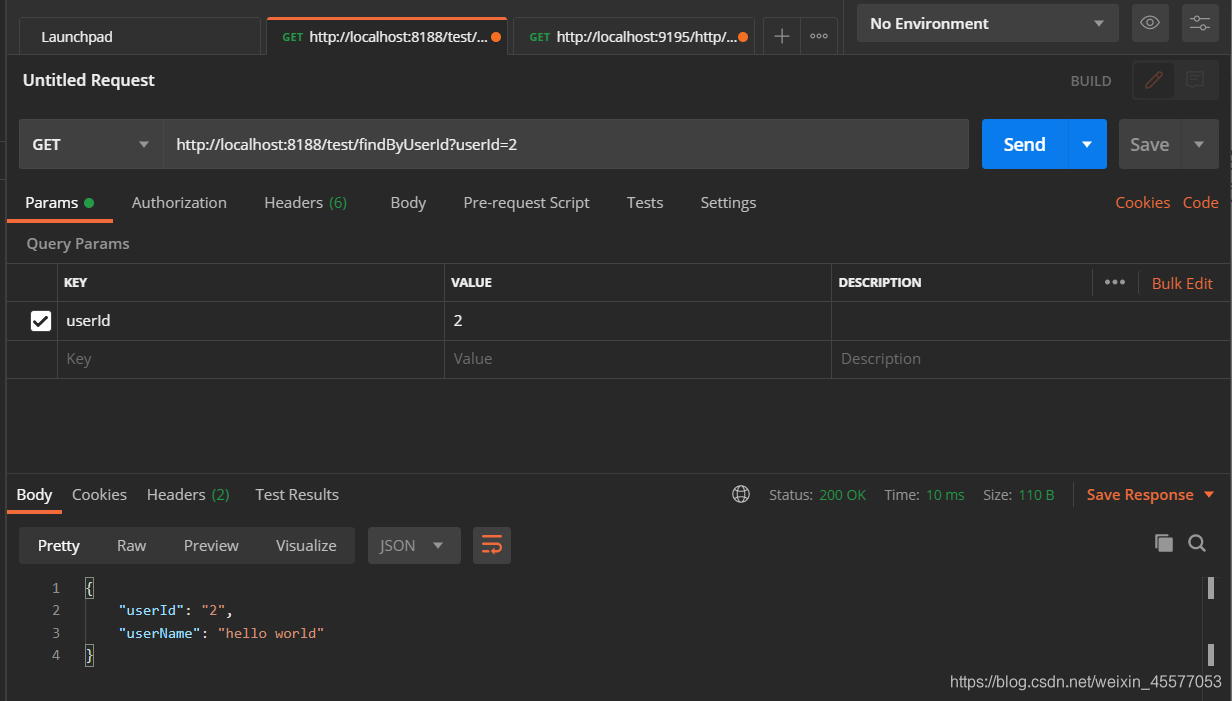Open the request Body tab
This screenshot has height=701, width=1232.
(x=408, y=203)
